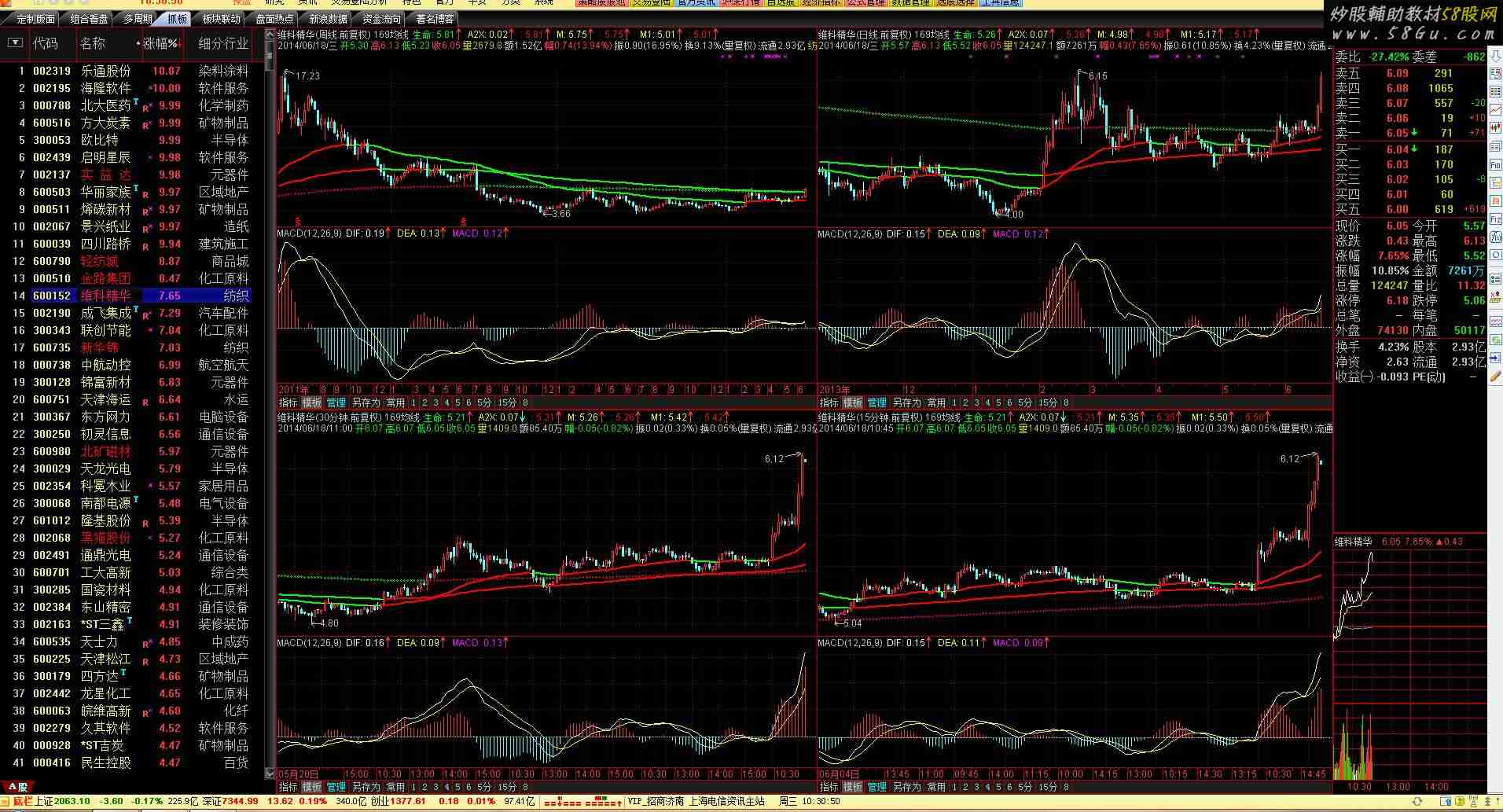
Task: Switch to the 资金流向 tab
Action: click(x=381, y=19)
